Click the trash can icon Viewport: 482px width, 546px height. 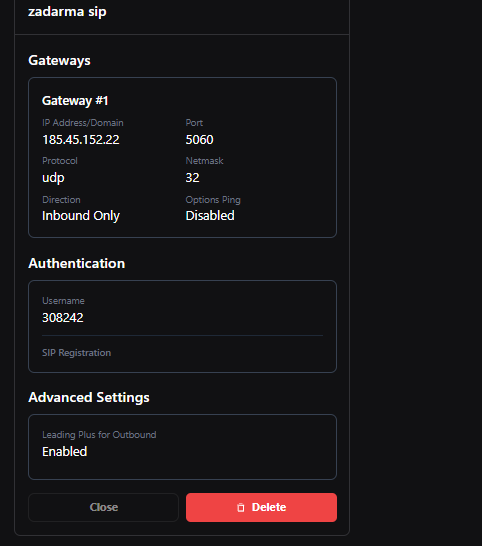pos(241,508)
